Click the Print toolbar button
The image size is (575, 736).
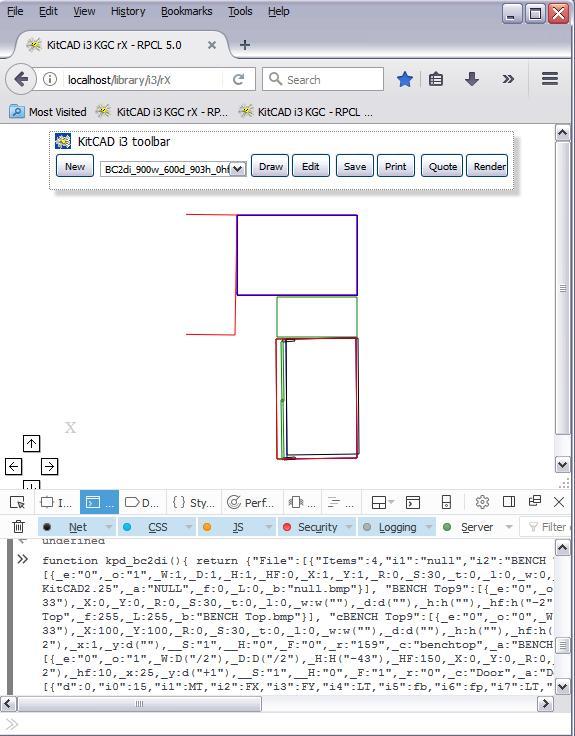(x=396, y=166)
